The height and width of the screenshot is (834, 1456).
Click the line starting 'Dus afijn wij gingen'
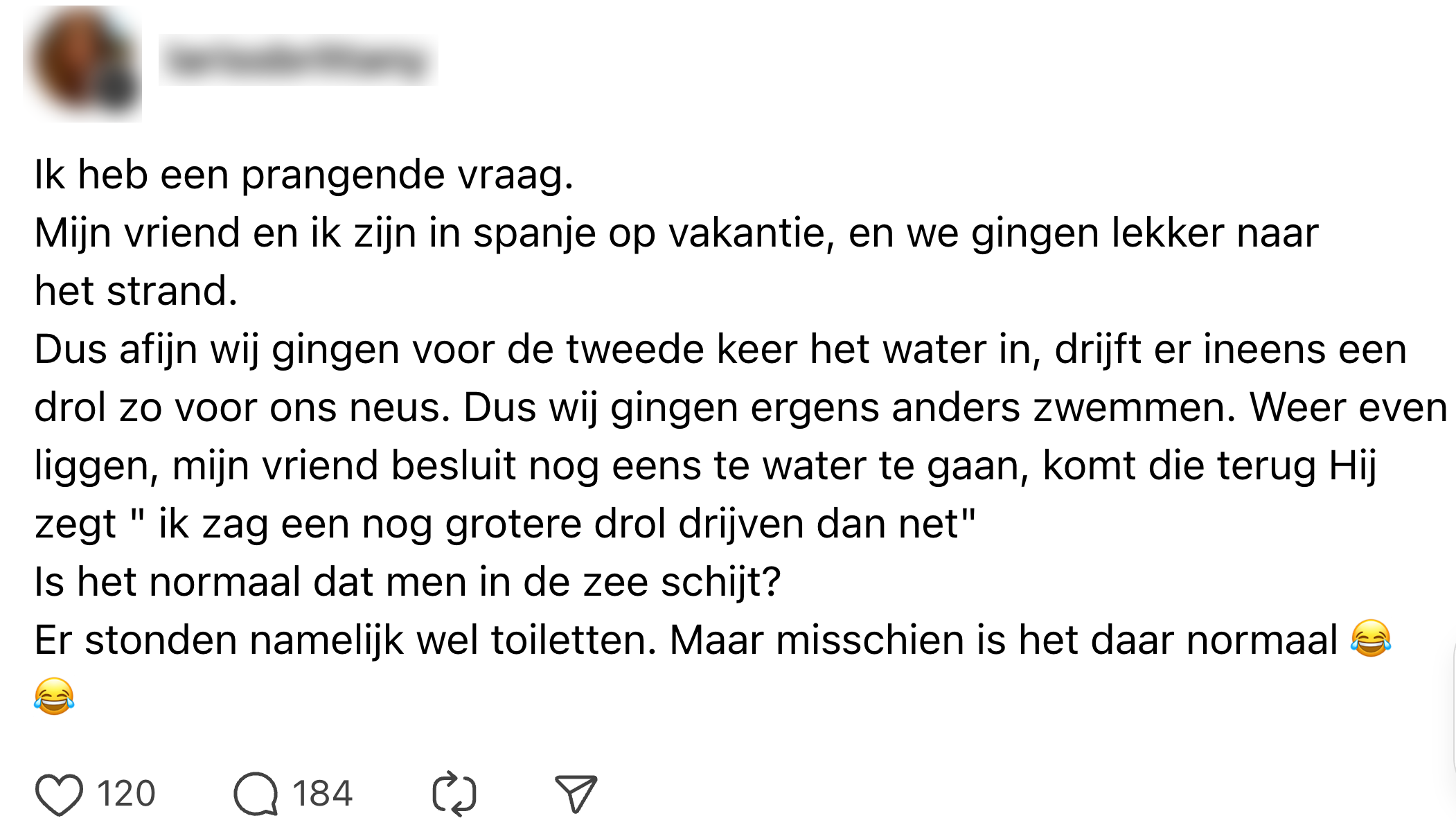point(720,349)
